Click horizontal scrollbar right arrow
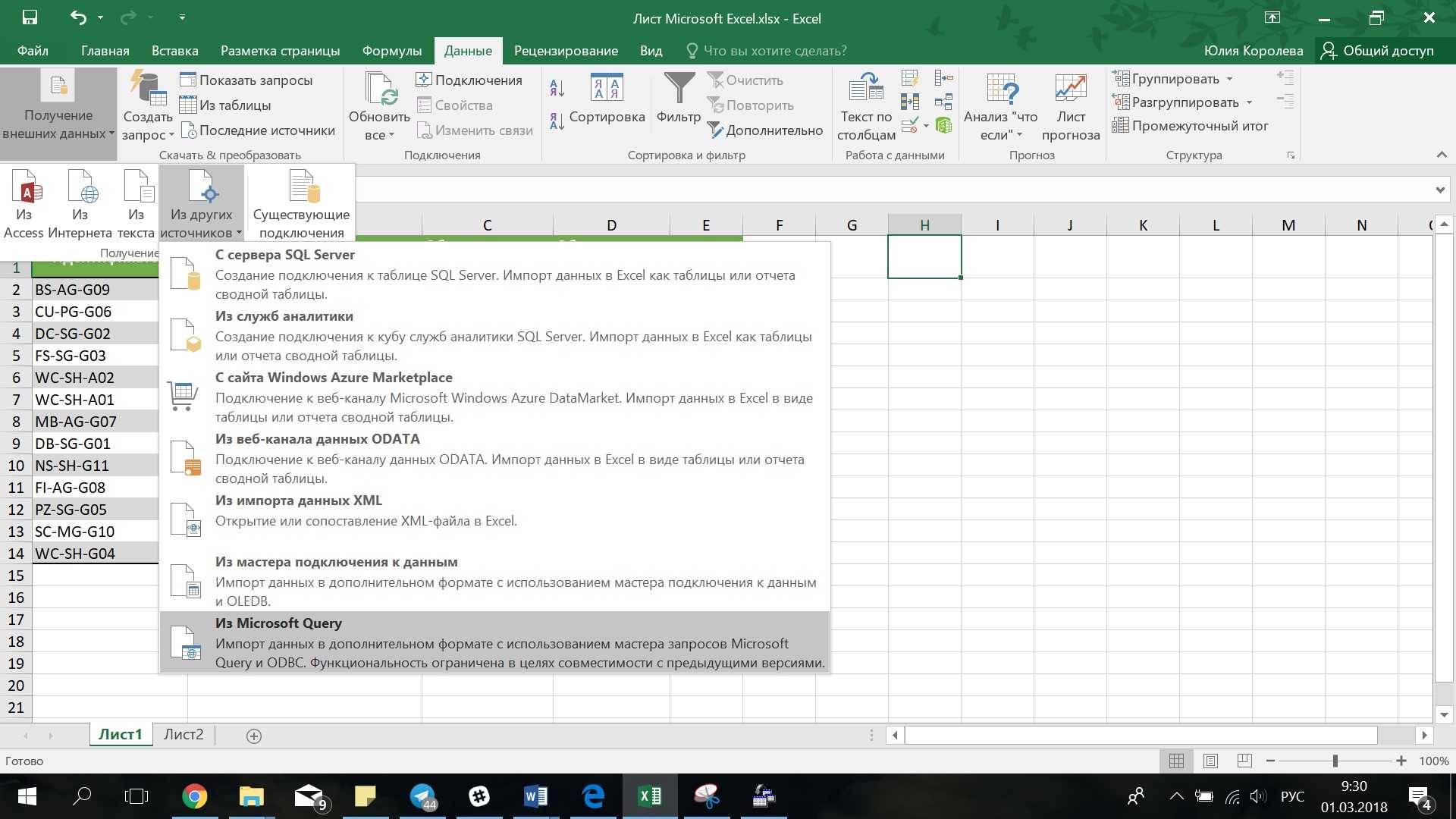 pyautogui.click(x=1424, y=735)
